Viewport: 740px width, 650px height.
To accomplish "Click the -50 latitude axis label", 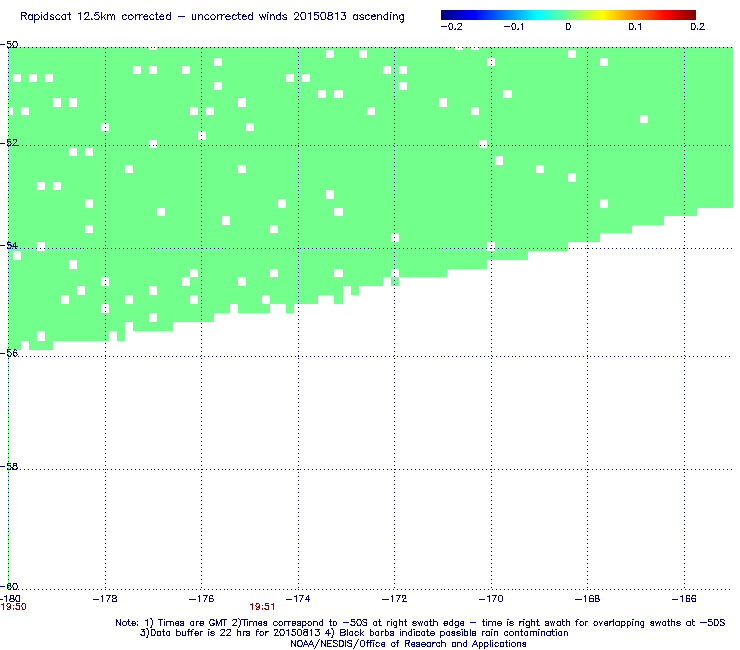I will tap(9, 45).
